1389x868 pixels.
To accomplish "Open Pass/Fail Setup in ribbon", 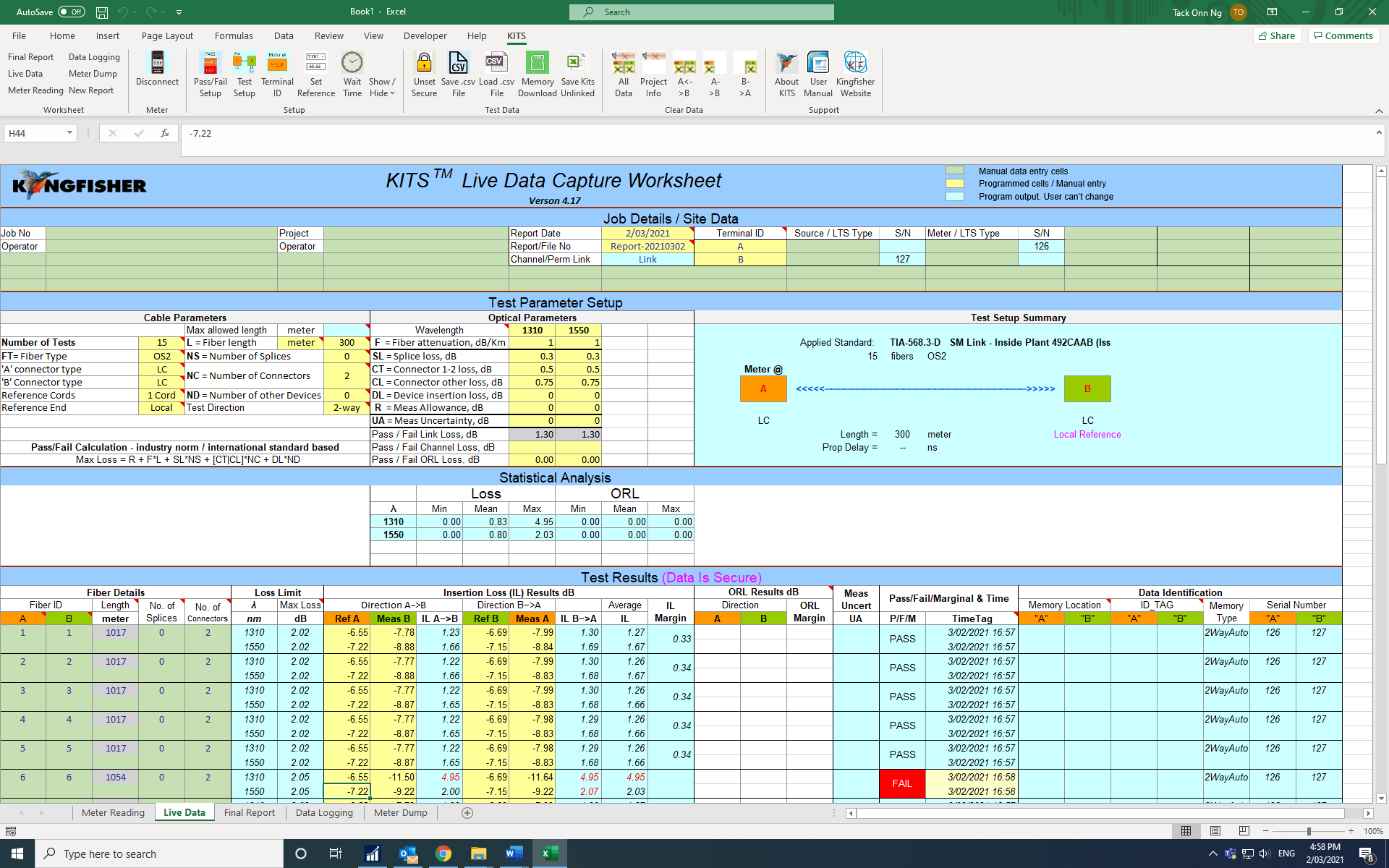I will point(210,64).
